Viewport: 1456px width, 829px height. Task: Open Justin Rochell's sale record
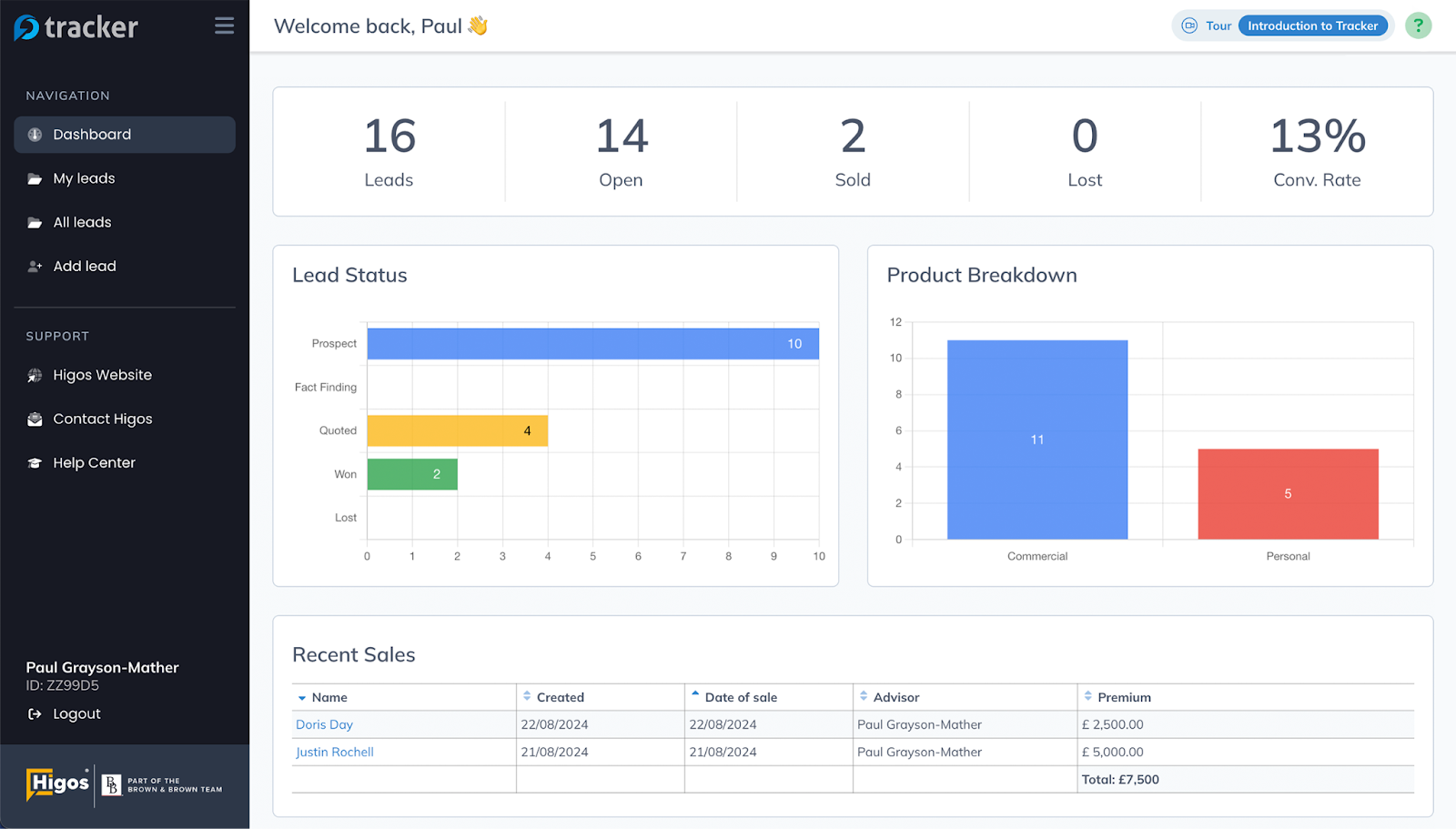(x=334, y=752)
